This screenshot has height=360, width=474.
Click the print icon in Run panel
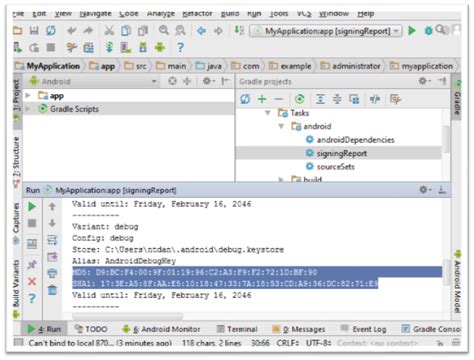pyautogui.click(x=52, y=273)
